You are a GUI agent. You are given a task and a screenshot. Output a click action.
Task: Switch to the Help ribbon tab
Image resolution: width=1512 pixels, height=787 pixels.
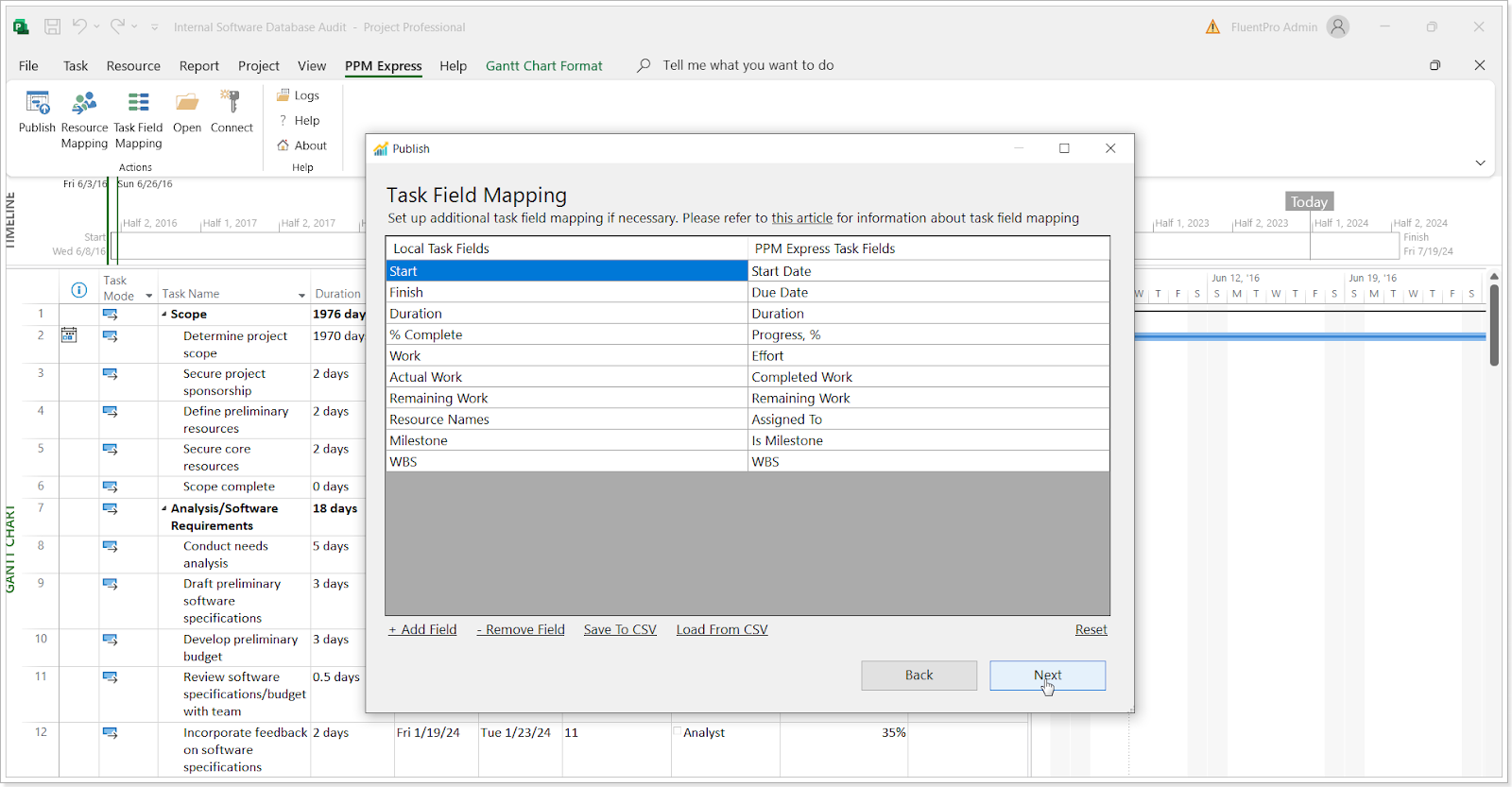[453, 65]
